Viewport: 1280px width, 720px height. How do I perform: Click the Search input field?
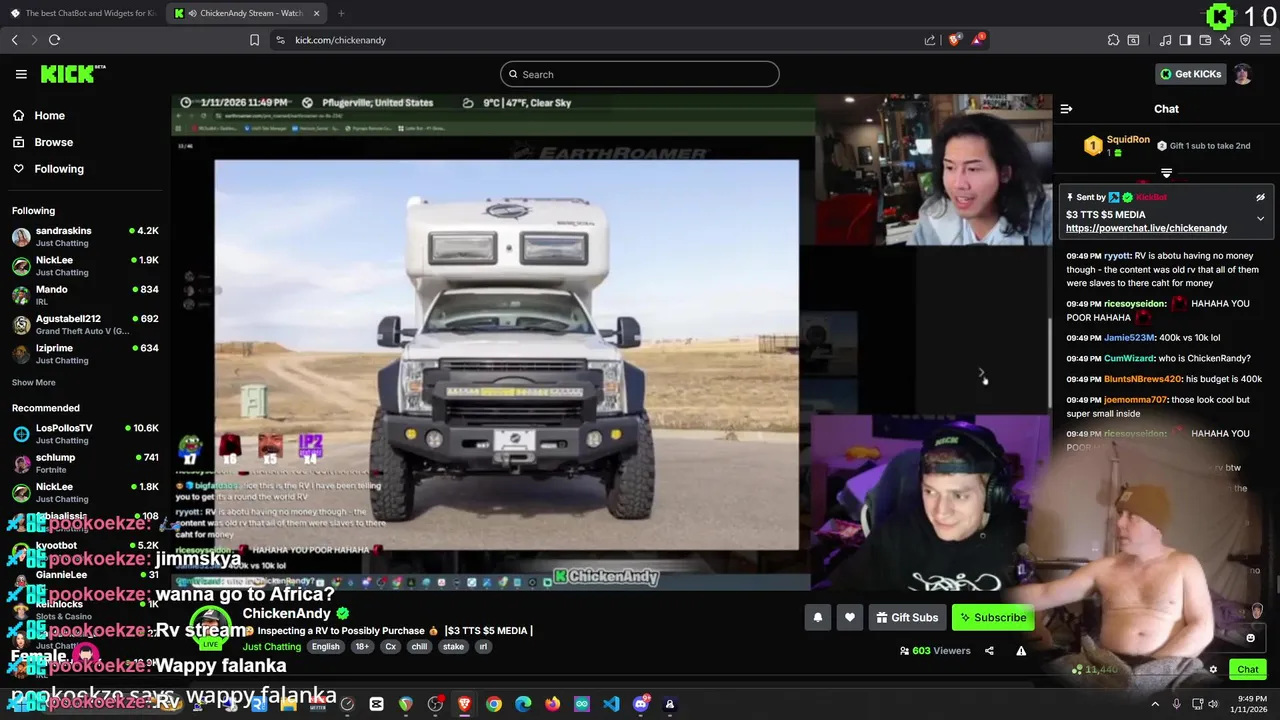tap(640, 74)
